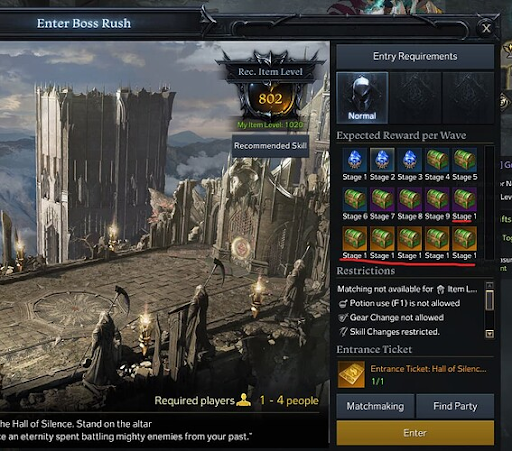The width and height of the screenshot is (512, 451).
Task: Click the Matchmaking button
Action: point(375,406)
